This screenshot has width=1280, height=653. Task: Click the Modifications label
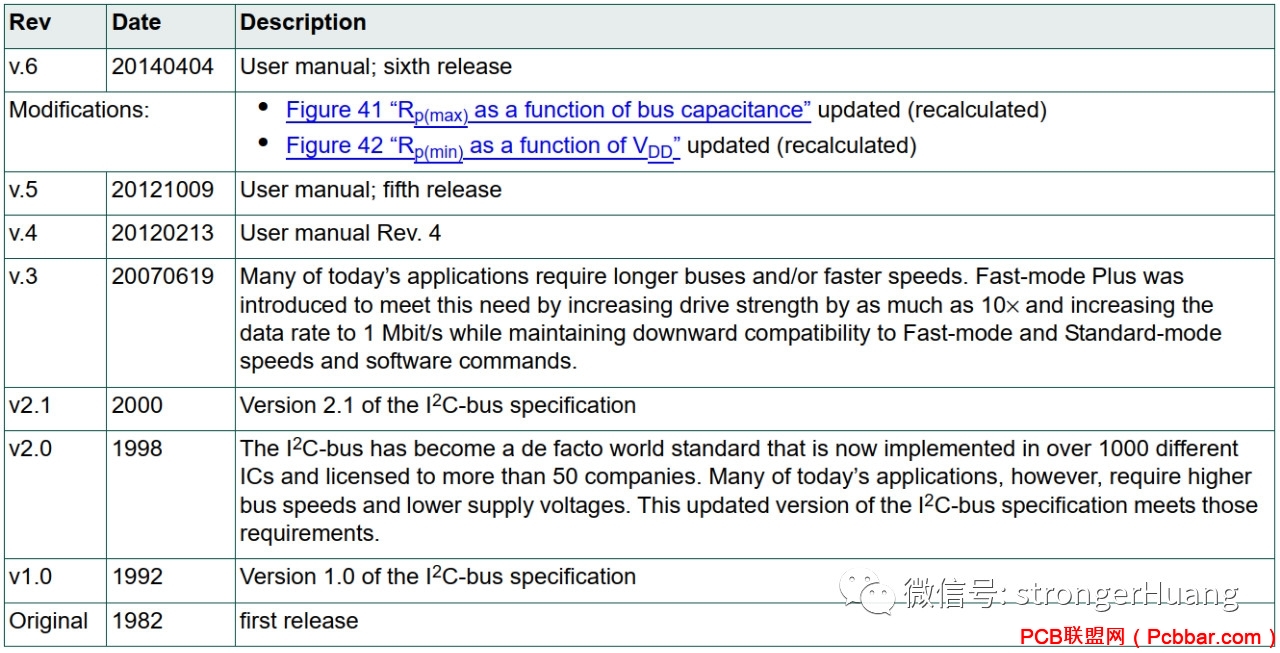79,110
